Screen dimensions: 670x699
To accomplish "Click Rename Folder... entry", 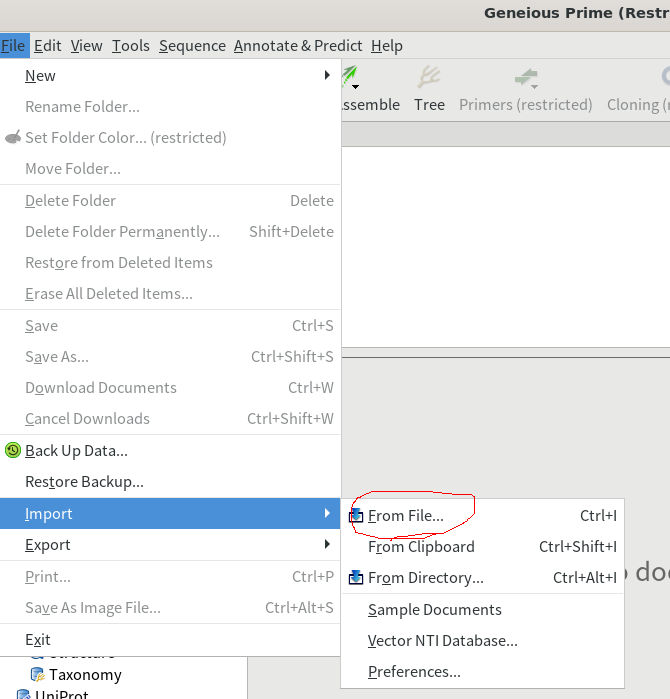I will (170, 107).
